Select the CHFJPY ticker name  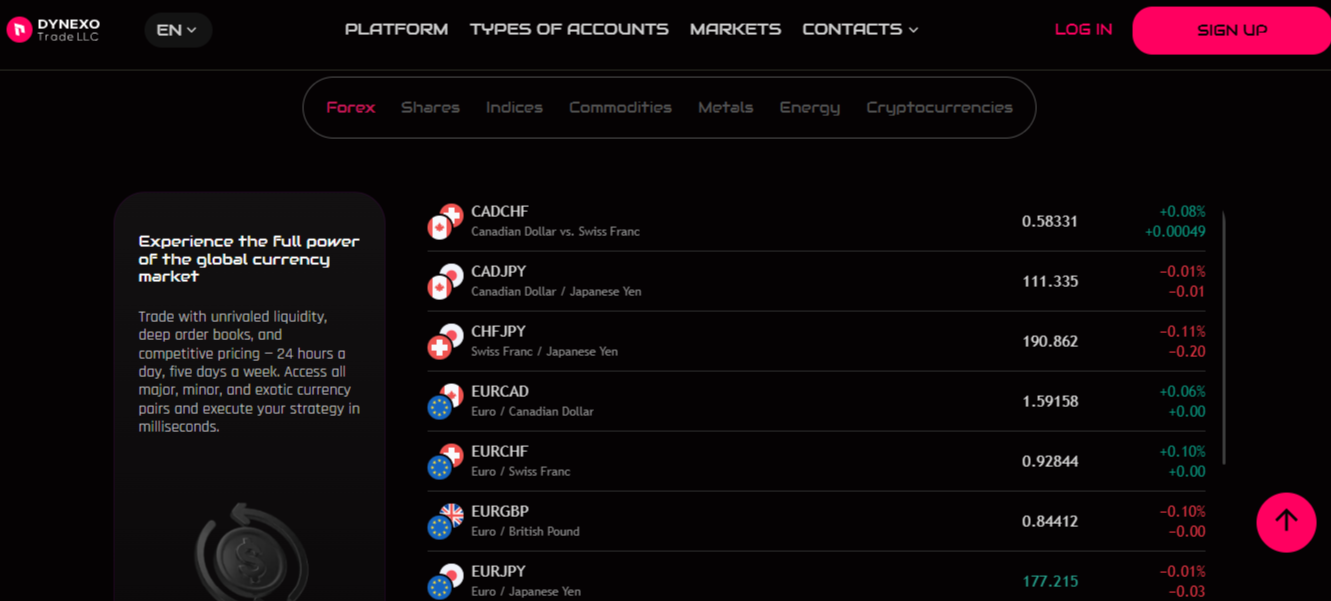pyautogui.click(x=498, y=331)
